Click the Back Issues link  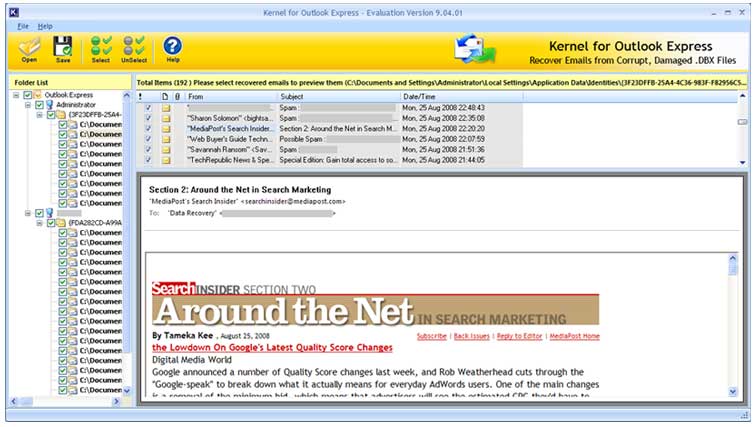tap(471, 336)
